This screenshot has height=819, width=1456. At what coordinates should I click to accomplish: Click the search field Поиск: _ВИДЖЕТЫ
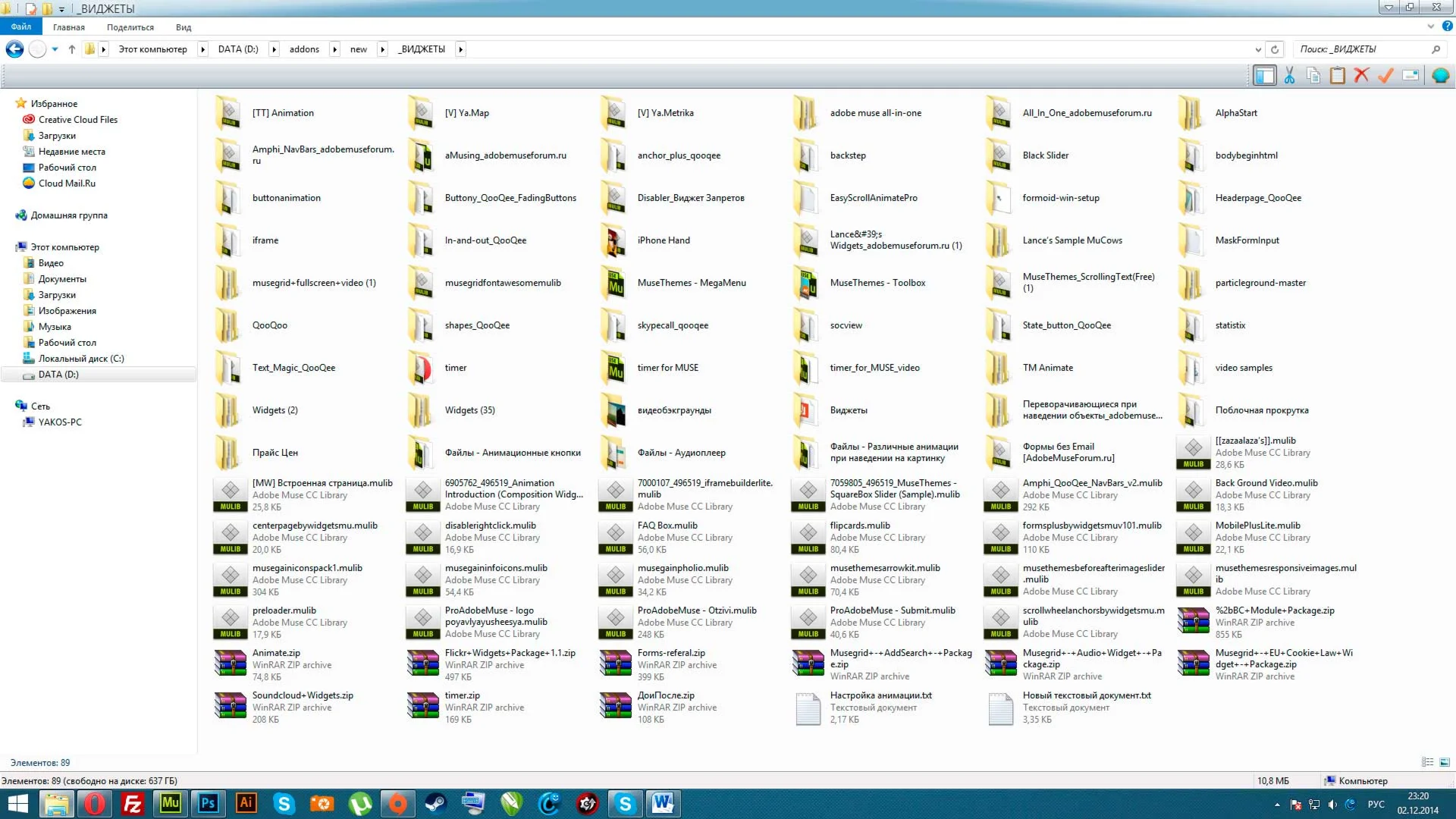click(x=1361, y=49)
